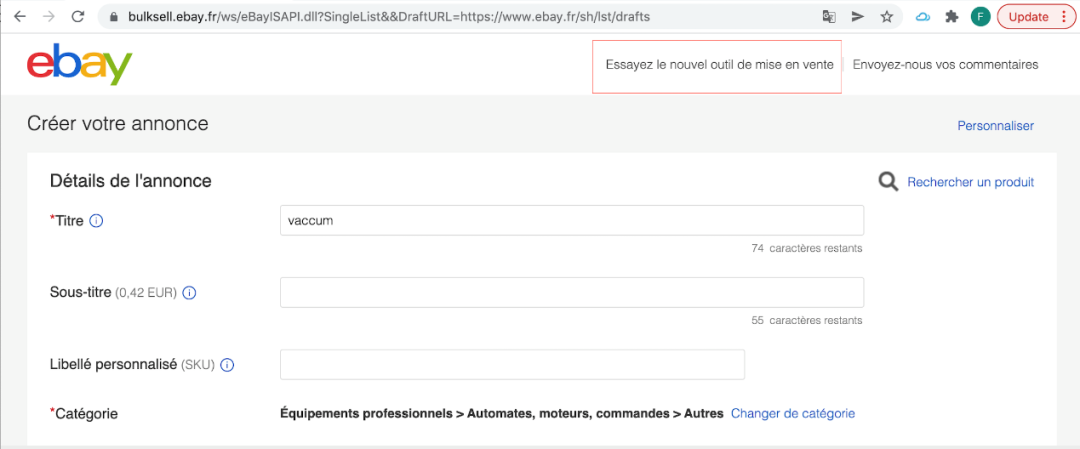The image size is (1080, 449).
Task: Open the Google Translate page icon
Action: 828,17
